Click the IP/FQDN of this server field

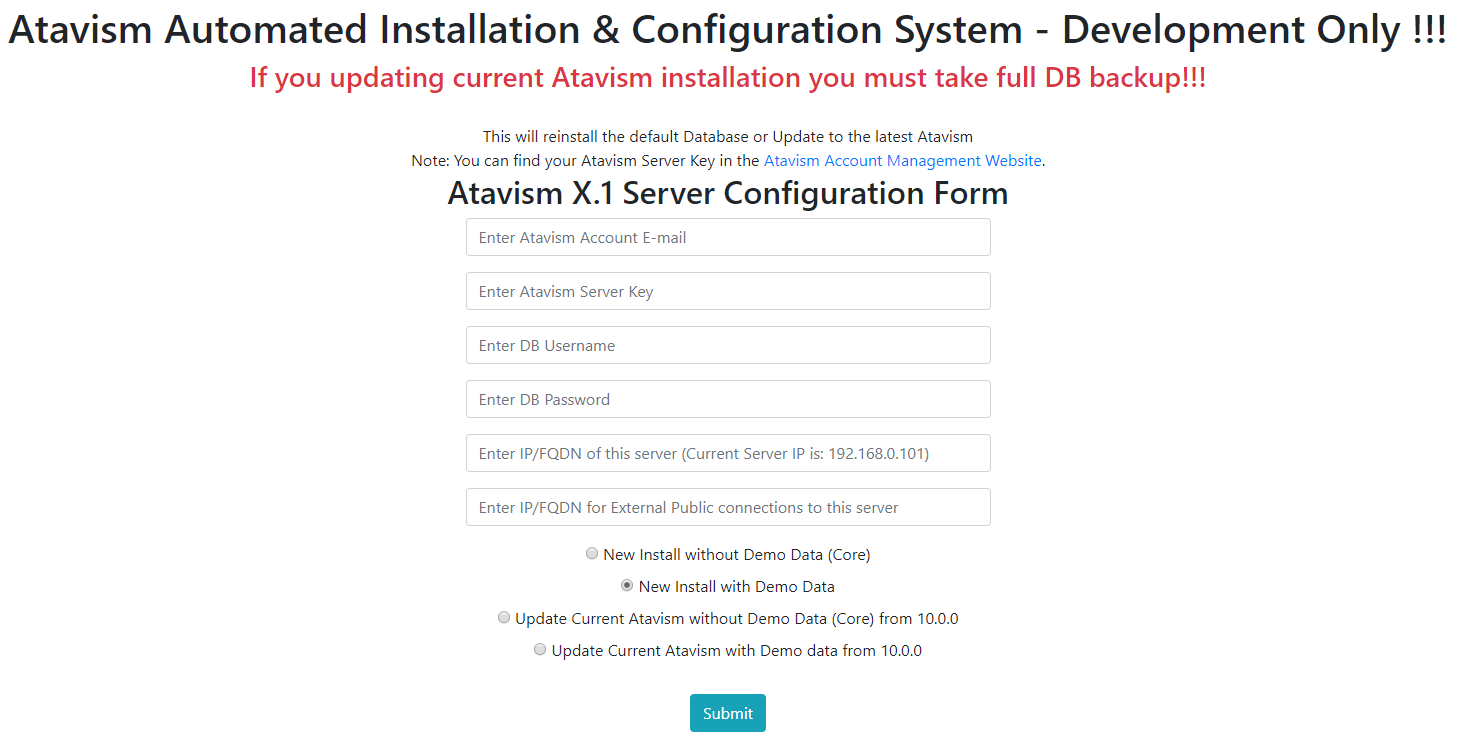click(x=727, y=454)
